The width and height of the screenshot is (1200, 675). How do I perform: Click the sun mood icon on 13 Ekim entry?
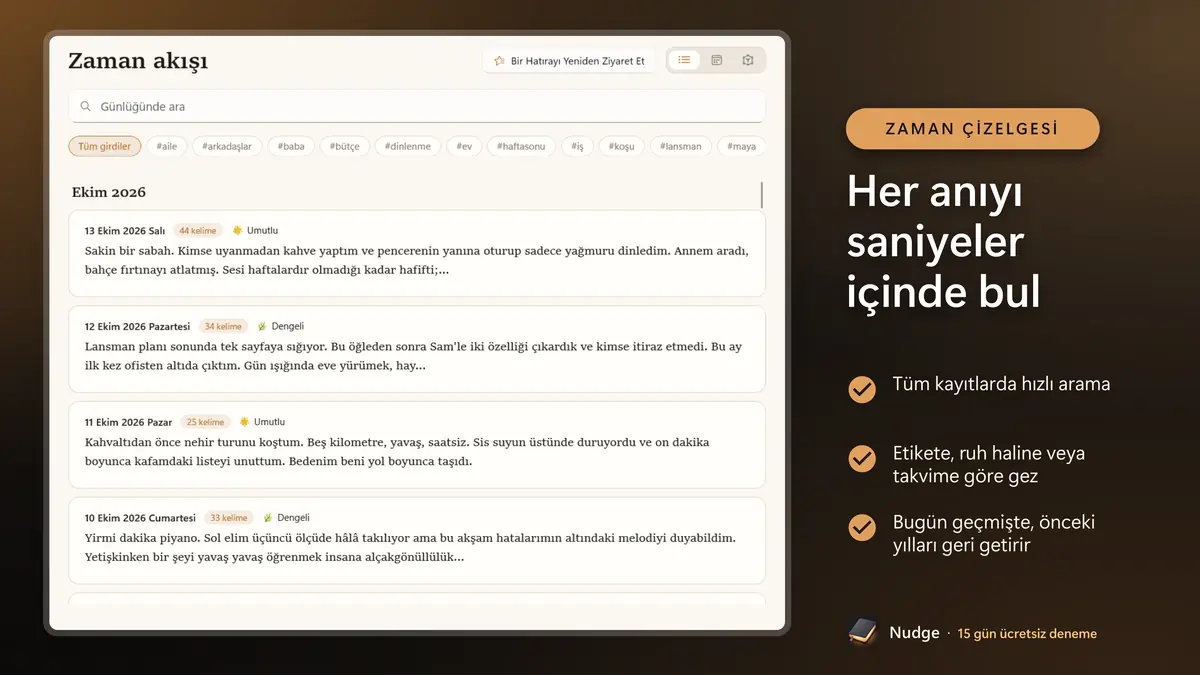[238, 231]
